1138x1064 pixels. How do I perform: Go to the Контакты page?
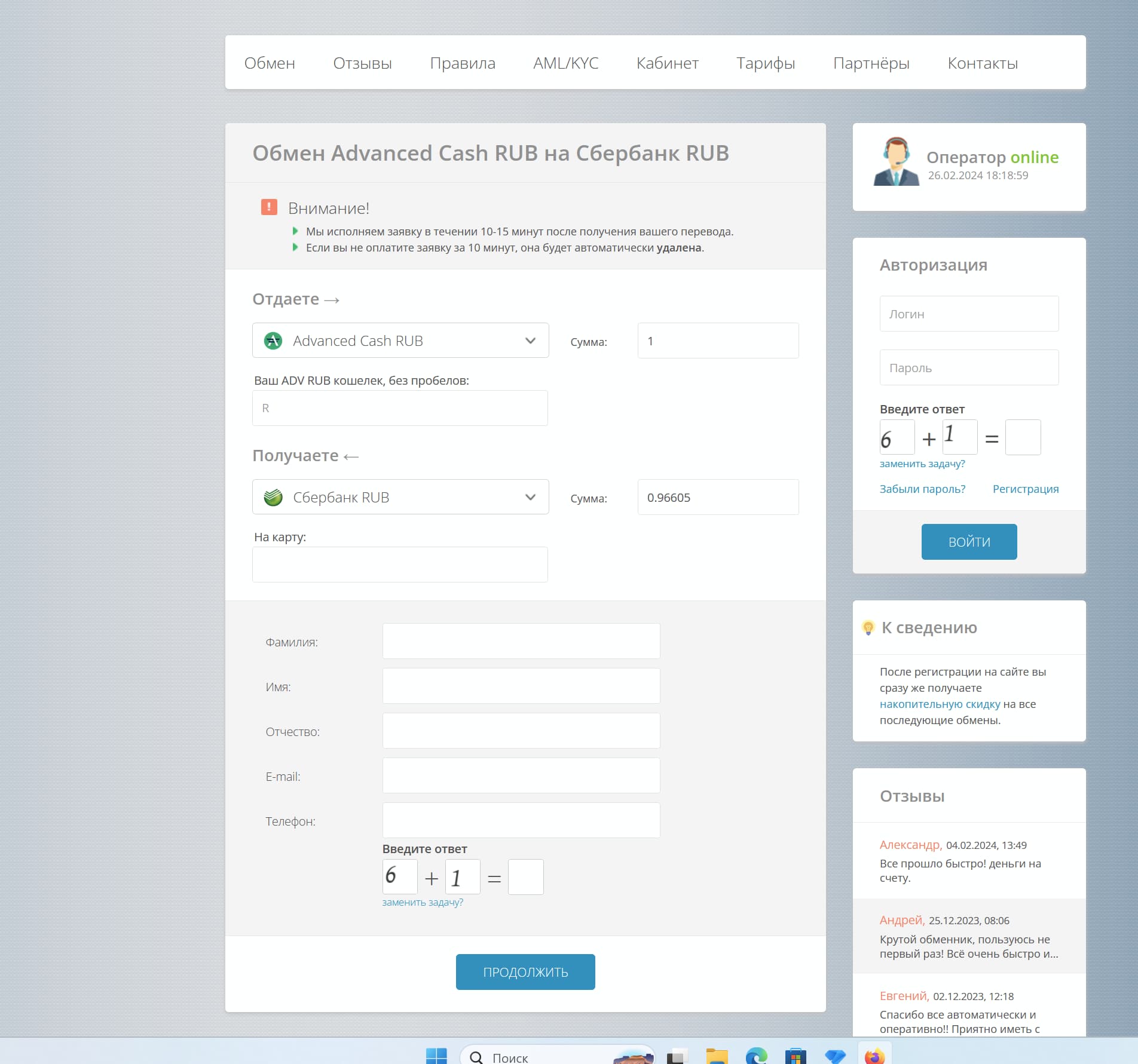[x=983, y=63]
